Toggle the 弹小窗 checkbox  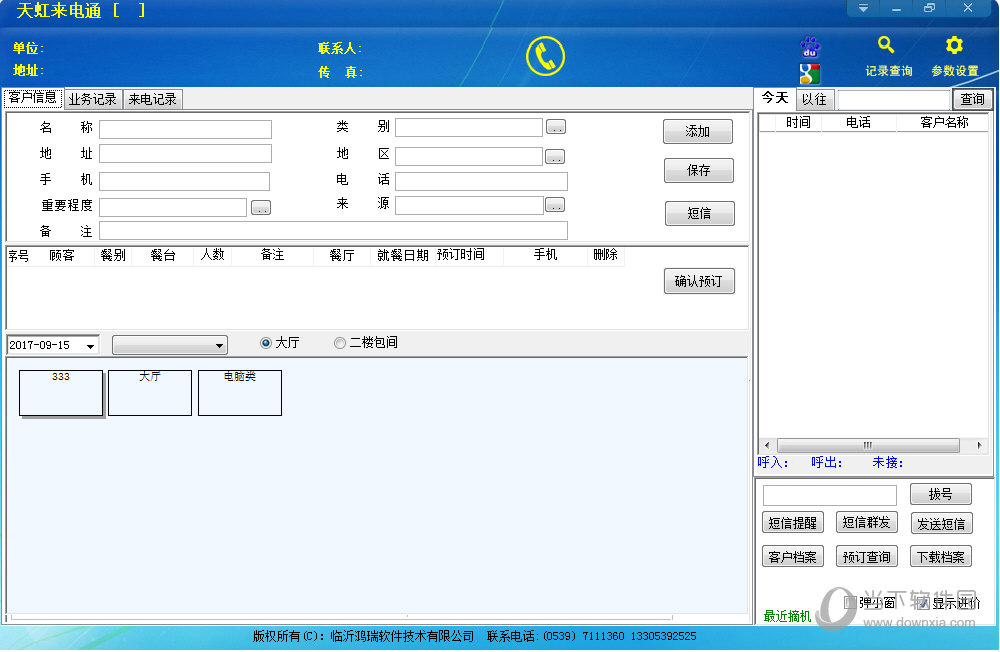click(850, 602)
